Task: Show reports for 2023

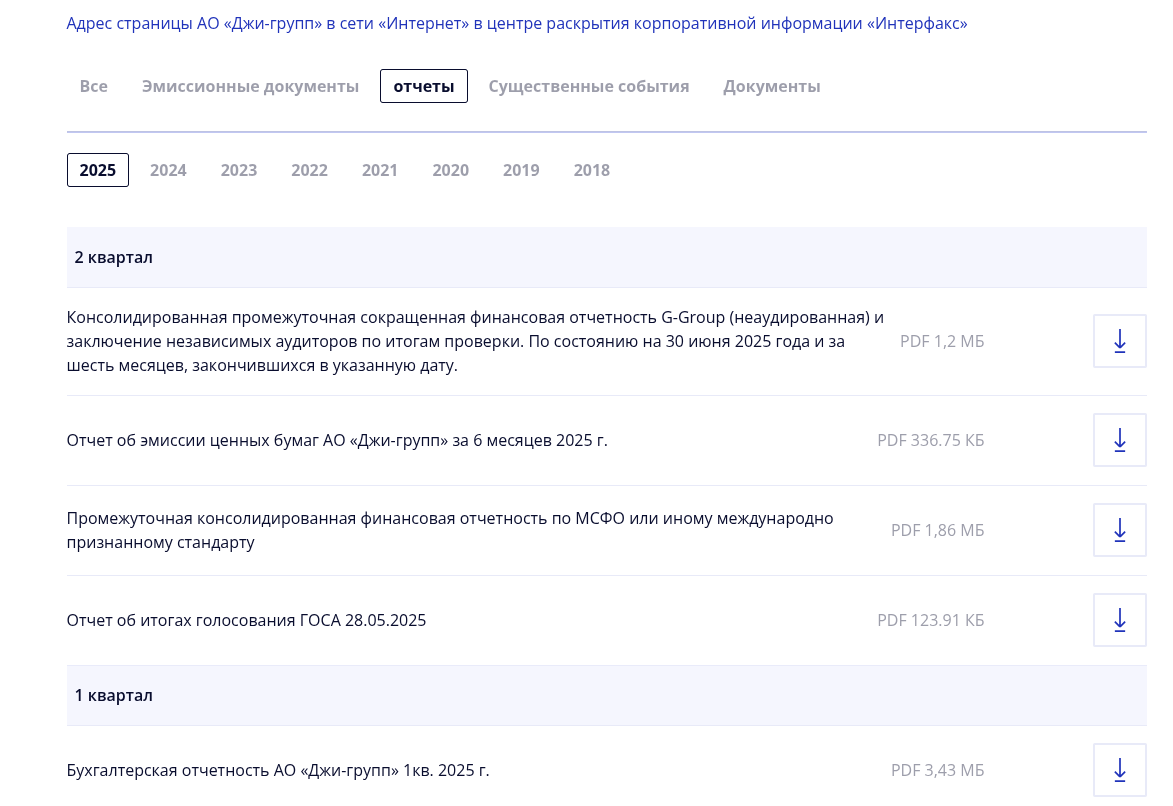Action: (x=239, y=170)
